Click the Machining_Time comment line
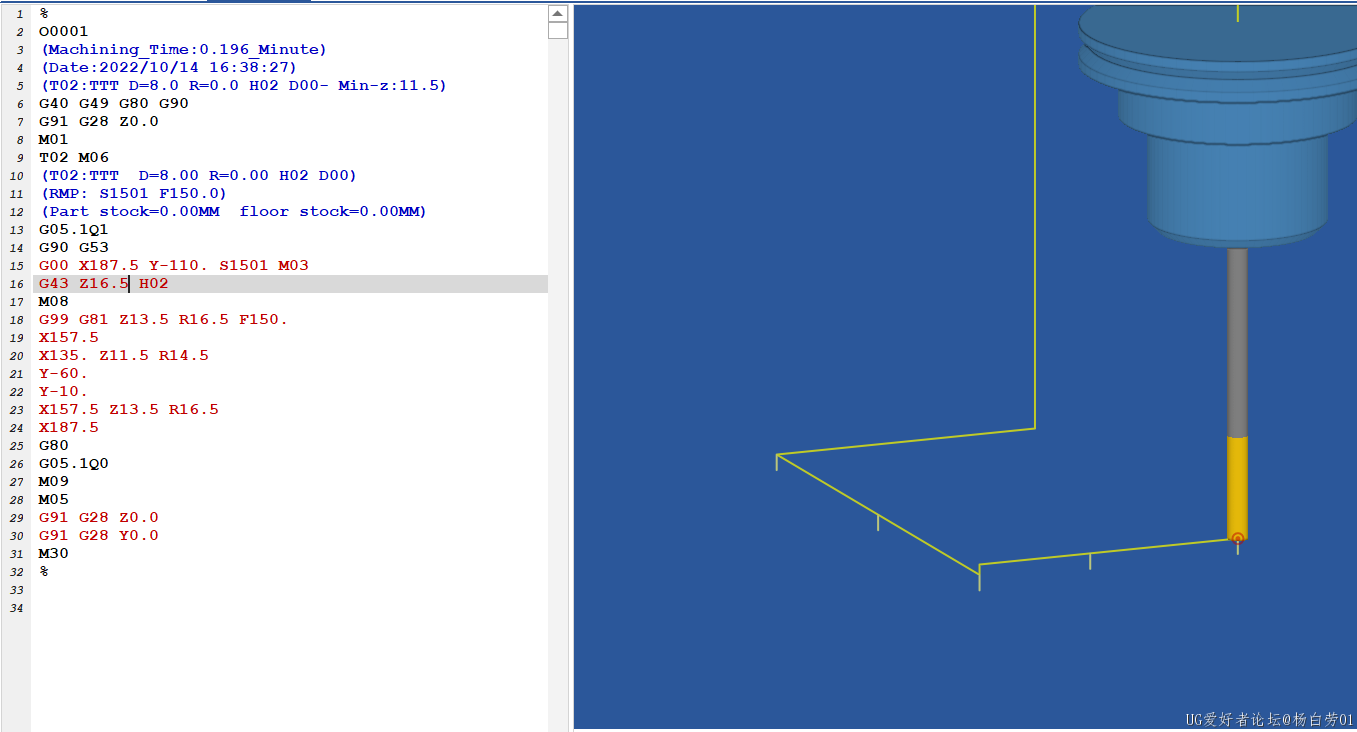The height and width of the screenshot is (732, 1357). click(x=184, y=49)
